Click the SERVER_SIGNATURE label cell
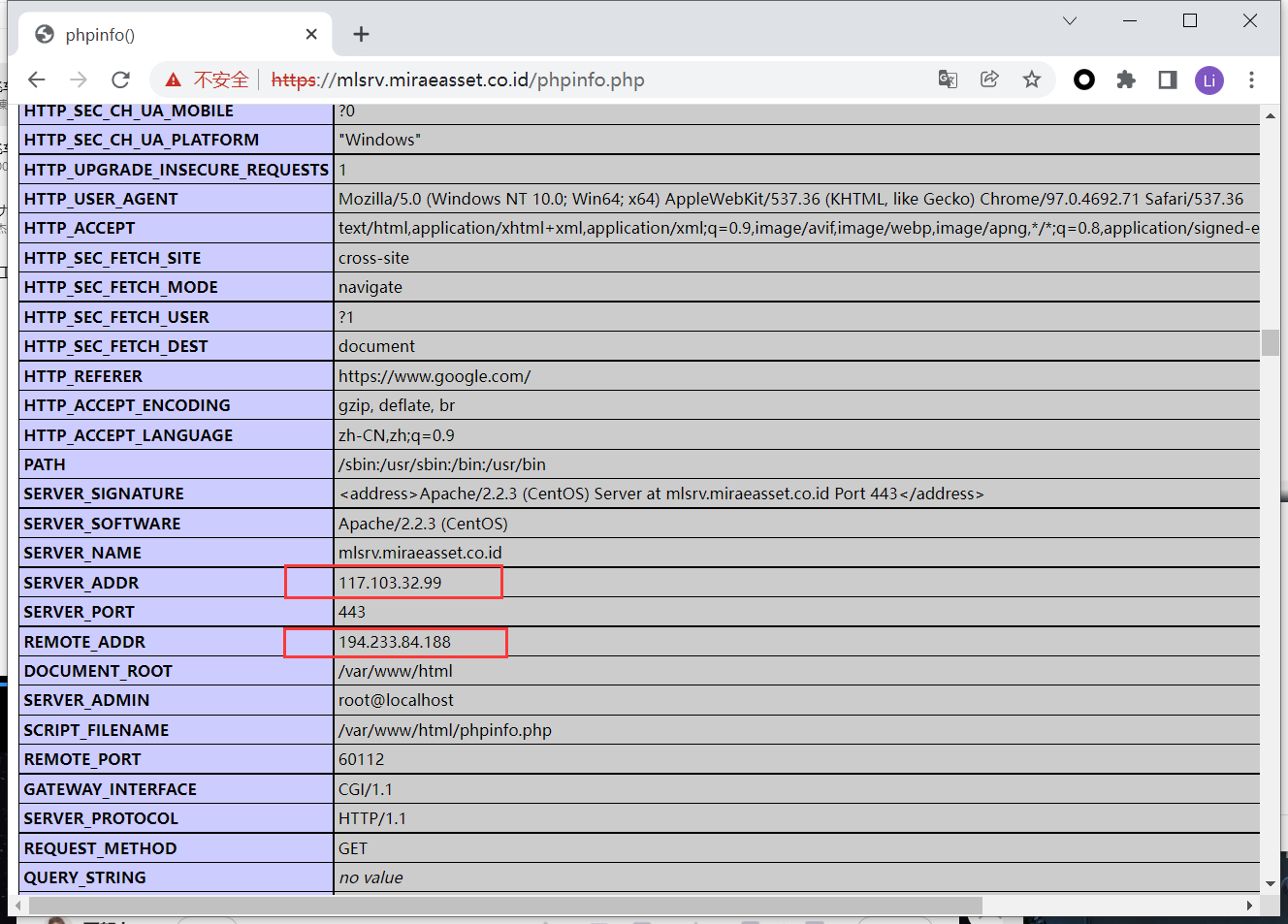Screen dimensions: 1288x924 (177, 494)
